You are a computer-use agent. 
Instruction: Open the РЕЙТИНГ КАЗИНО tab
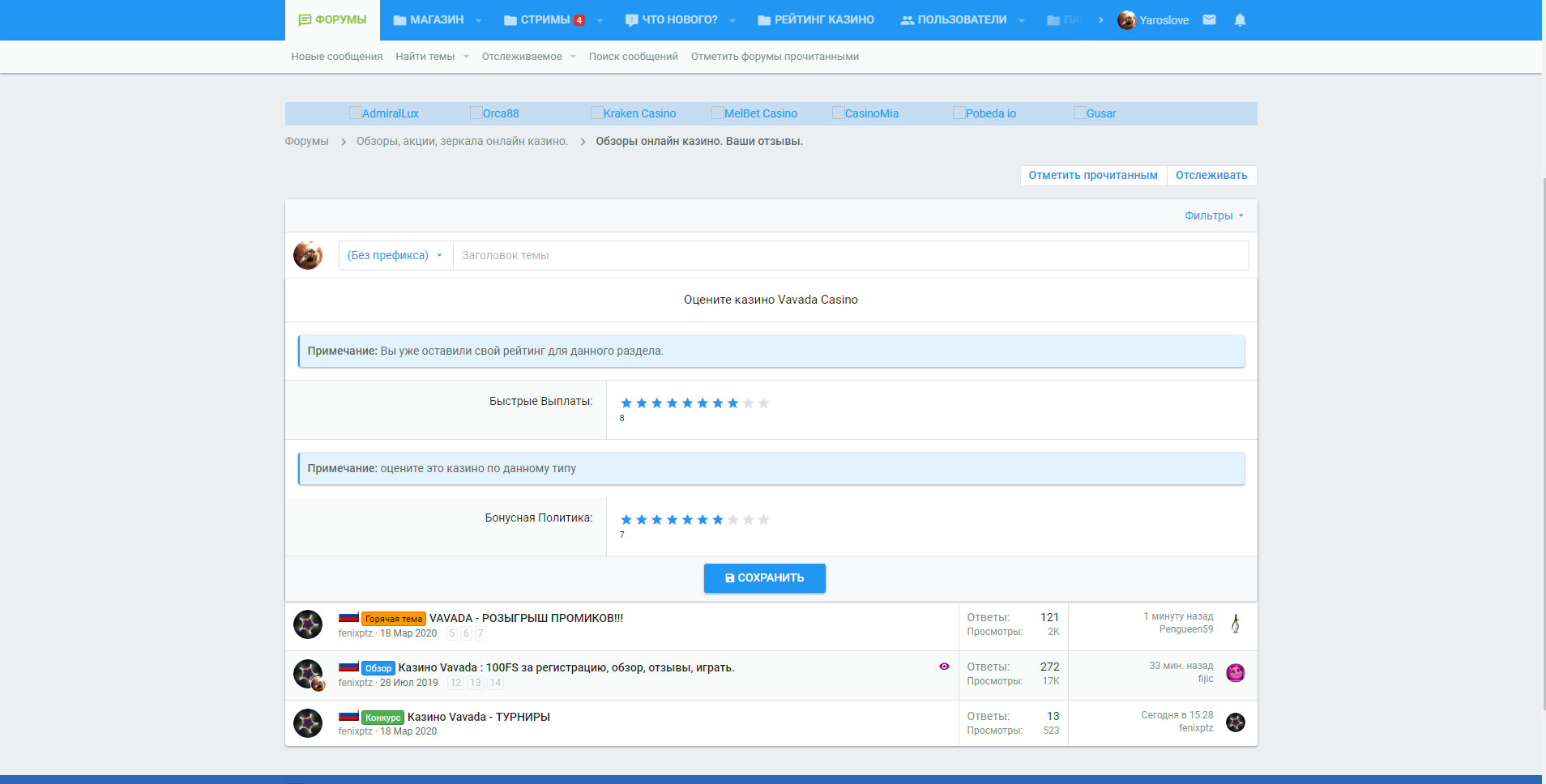tap(816, 19)
